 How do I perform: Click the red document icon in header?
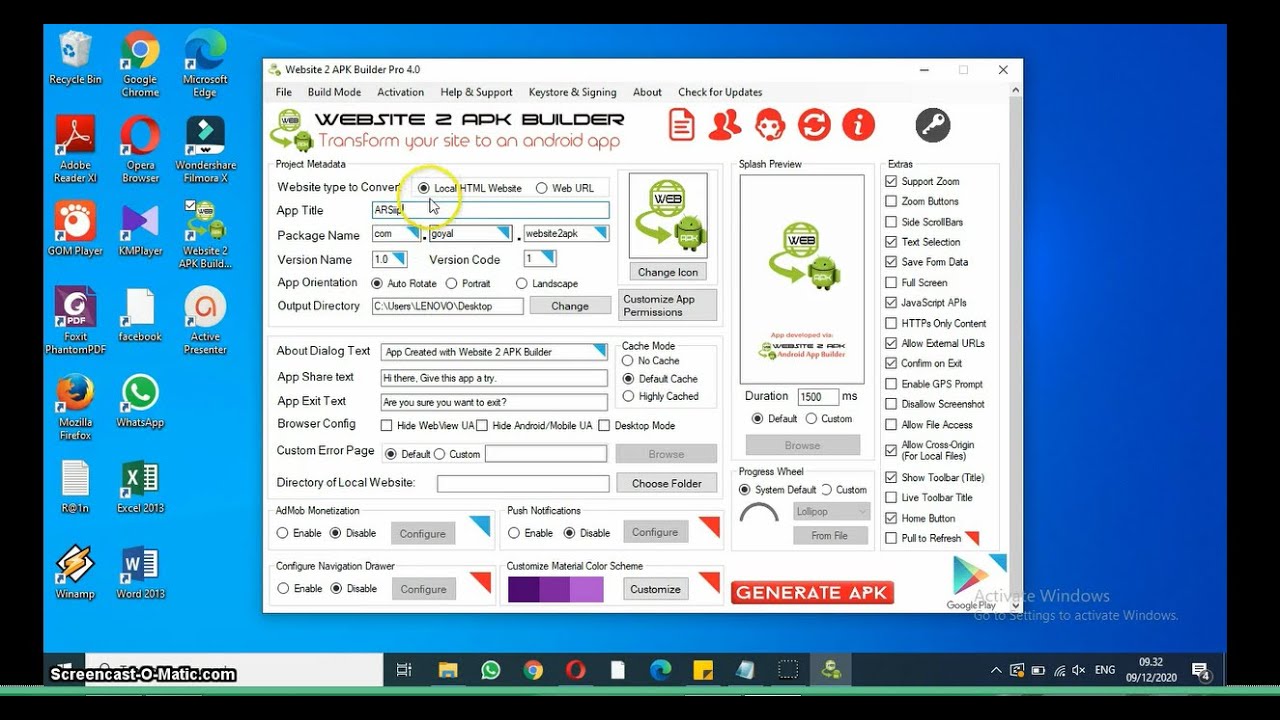pos(682,124)
